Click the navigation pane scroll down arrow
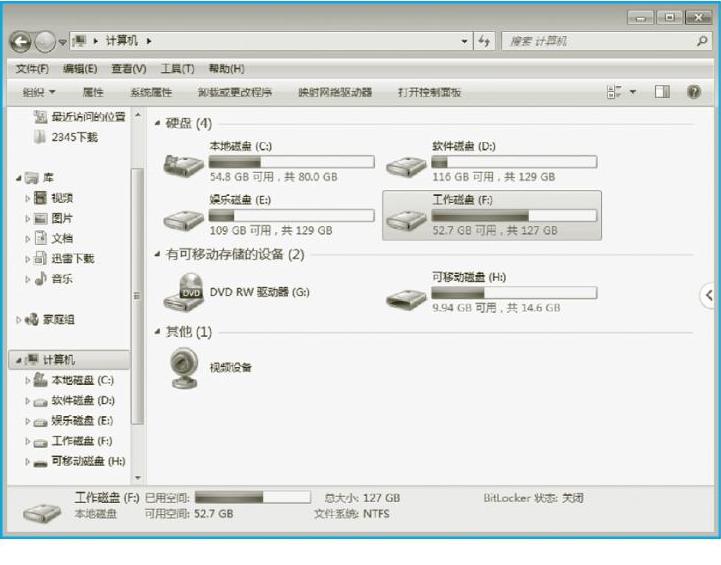This screenshot has height=565, width=721. (137, 478)
